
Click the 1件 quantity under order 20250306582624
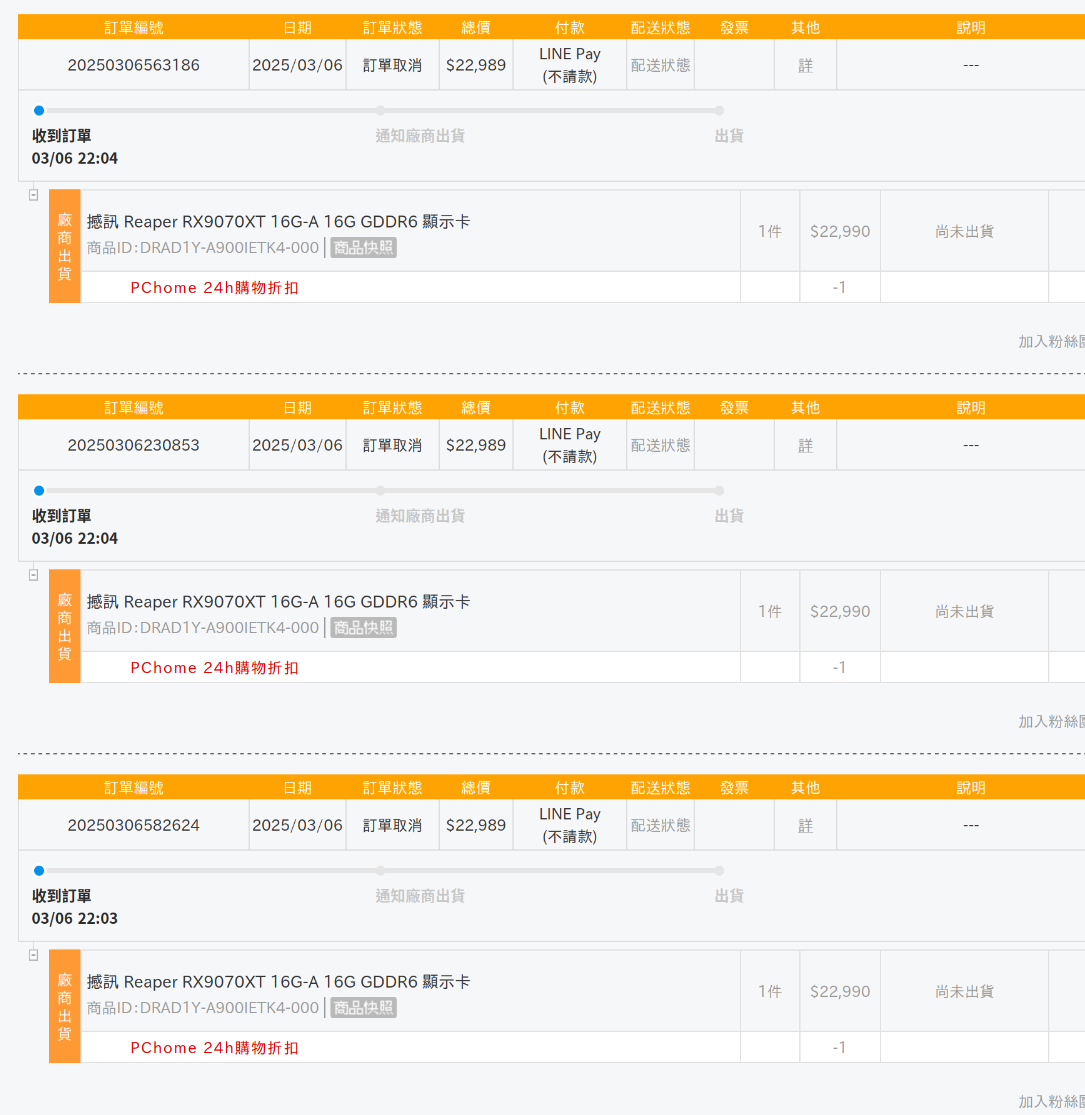[770, 992]
